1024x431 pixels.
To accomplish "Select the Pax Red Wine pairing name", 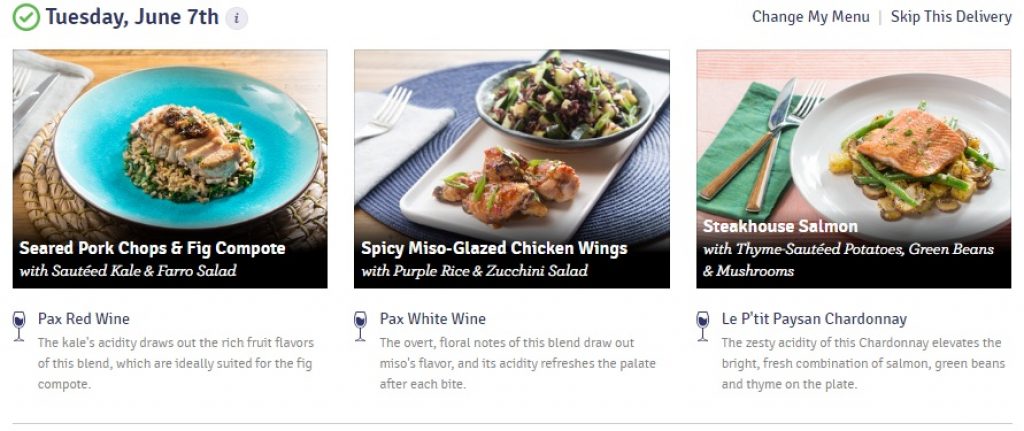I will 84,319.
